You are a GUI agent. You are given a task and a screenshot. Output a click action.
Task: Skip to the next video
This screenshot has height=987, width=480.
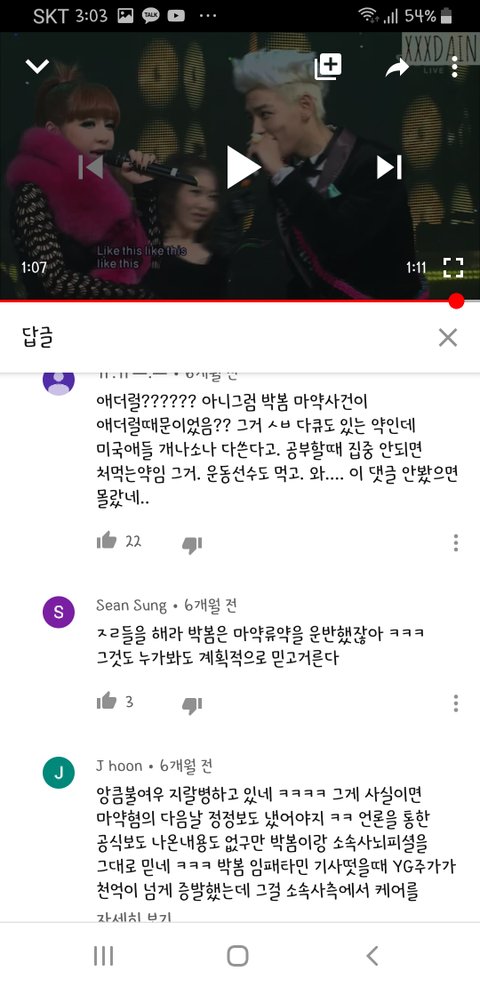[389, 167]
